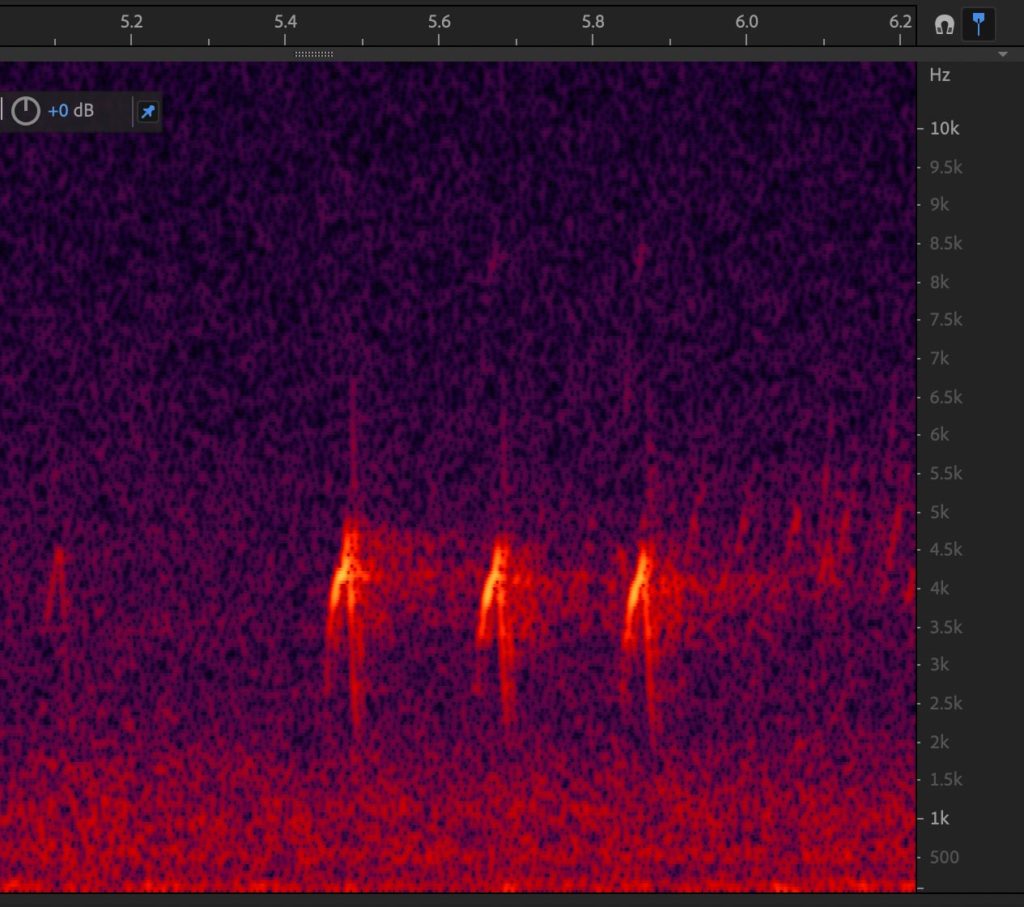Click the 8k frequency label
This screenshot has height=907, width=1024.
click(x=939, y=282)
